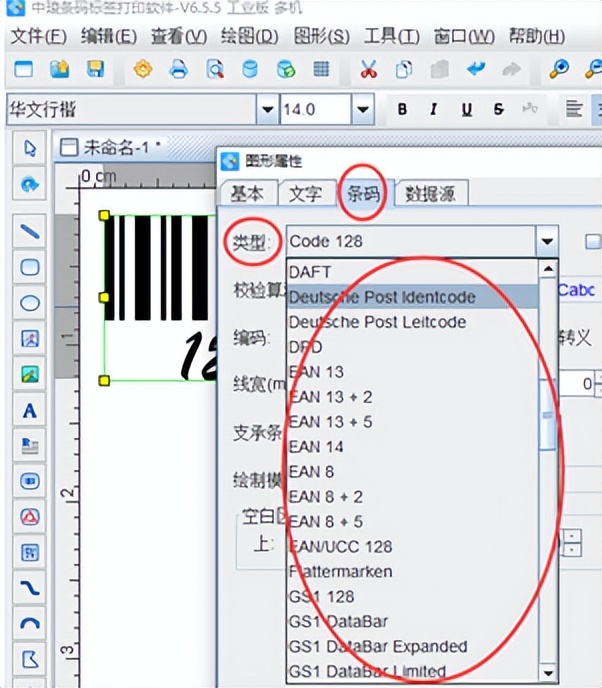Click dropdown list scroll down arrow
602x688 pixels.
(x=548, y=673)
